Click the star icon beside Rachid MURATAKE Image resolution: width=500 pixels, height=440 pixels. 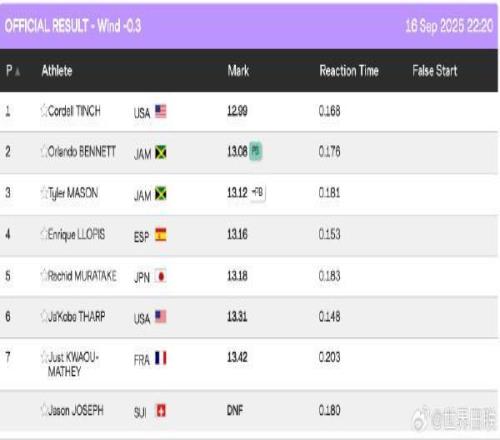coord(44,276)
